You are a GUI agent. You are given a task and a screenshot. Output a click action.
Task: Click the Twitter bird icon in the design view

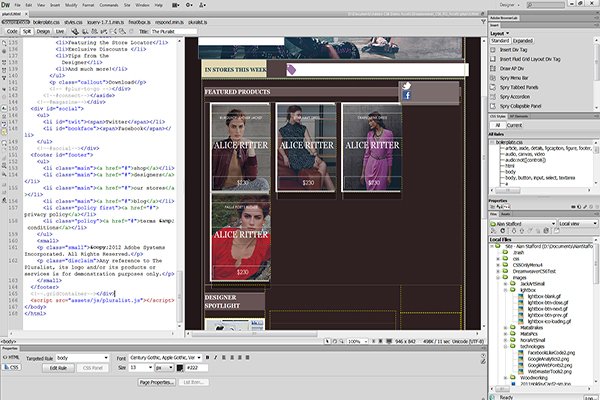(406, 86)
